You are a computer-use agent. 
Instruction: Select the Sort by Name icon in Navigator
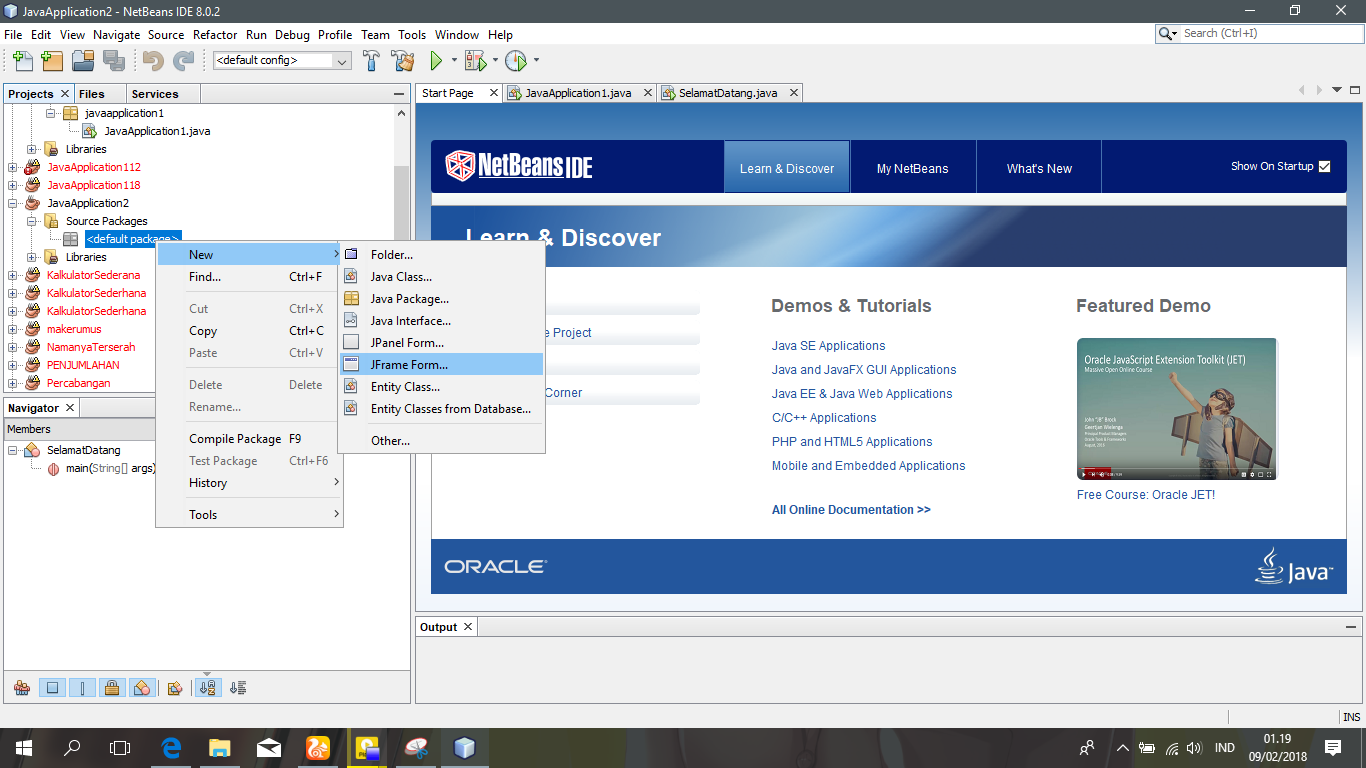(207, 688)
